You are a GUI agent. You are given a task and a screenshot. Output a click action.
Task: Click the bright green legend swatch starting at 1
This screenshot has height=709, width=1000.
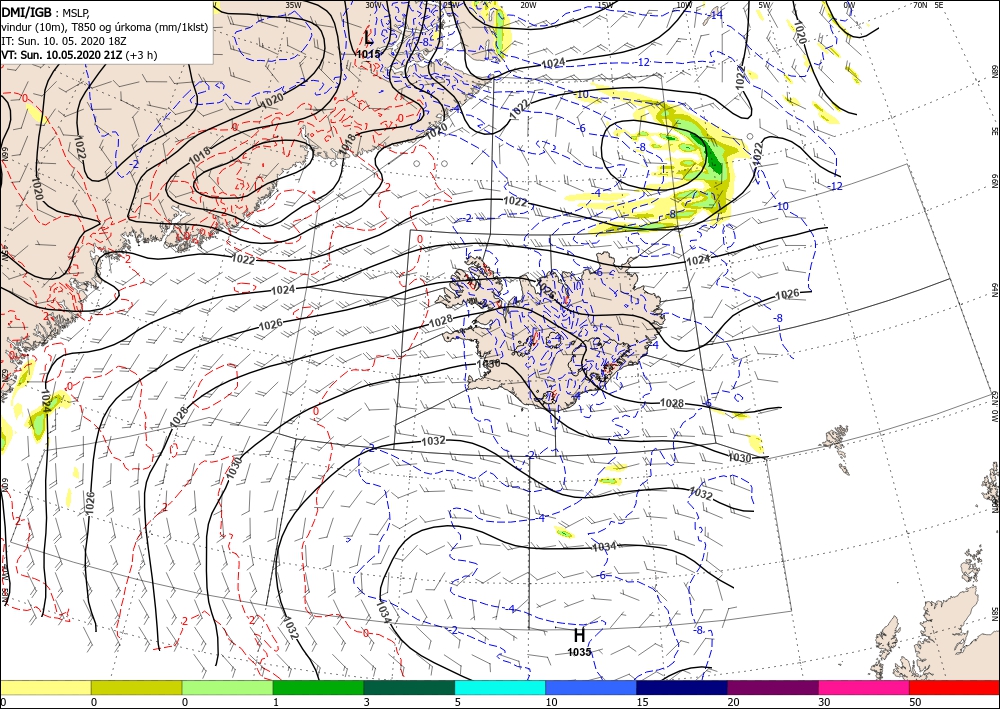318,687
